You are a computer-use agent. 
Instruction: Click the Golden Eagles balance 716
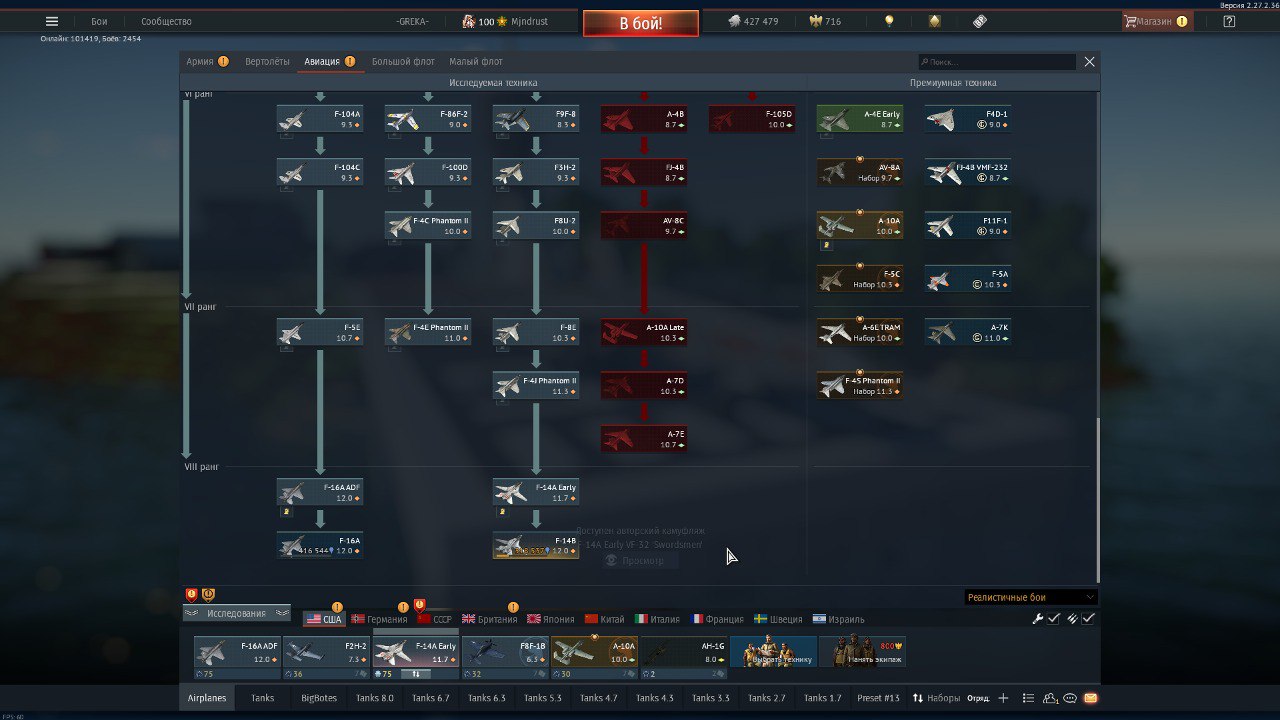[825, 21]
